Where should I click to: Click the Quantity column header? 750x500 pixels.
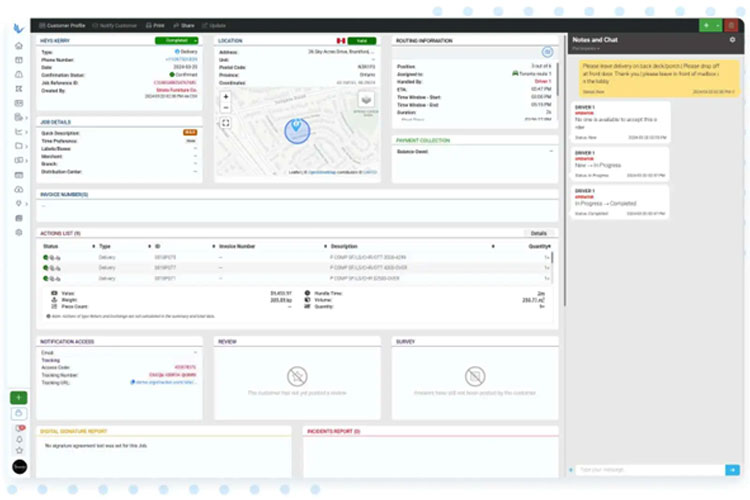point(539,246)
